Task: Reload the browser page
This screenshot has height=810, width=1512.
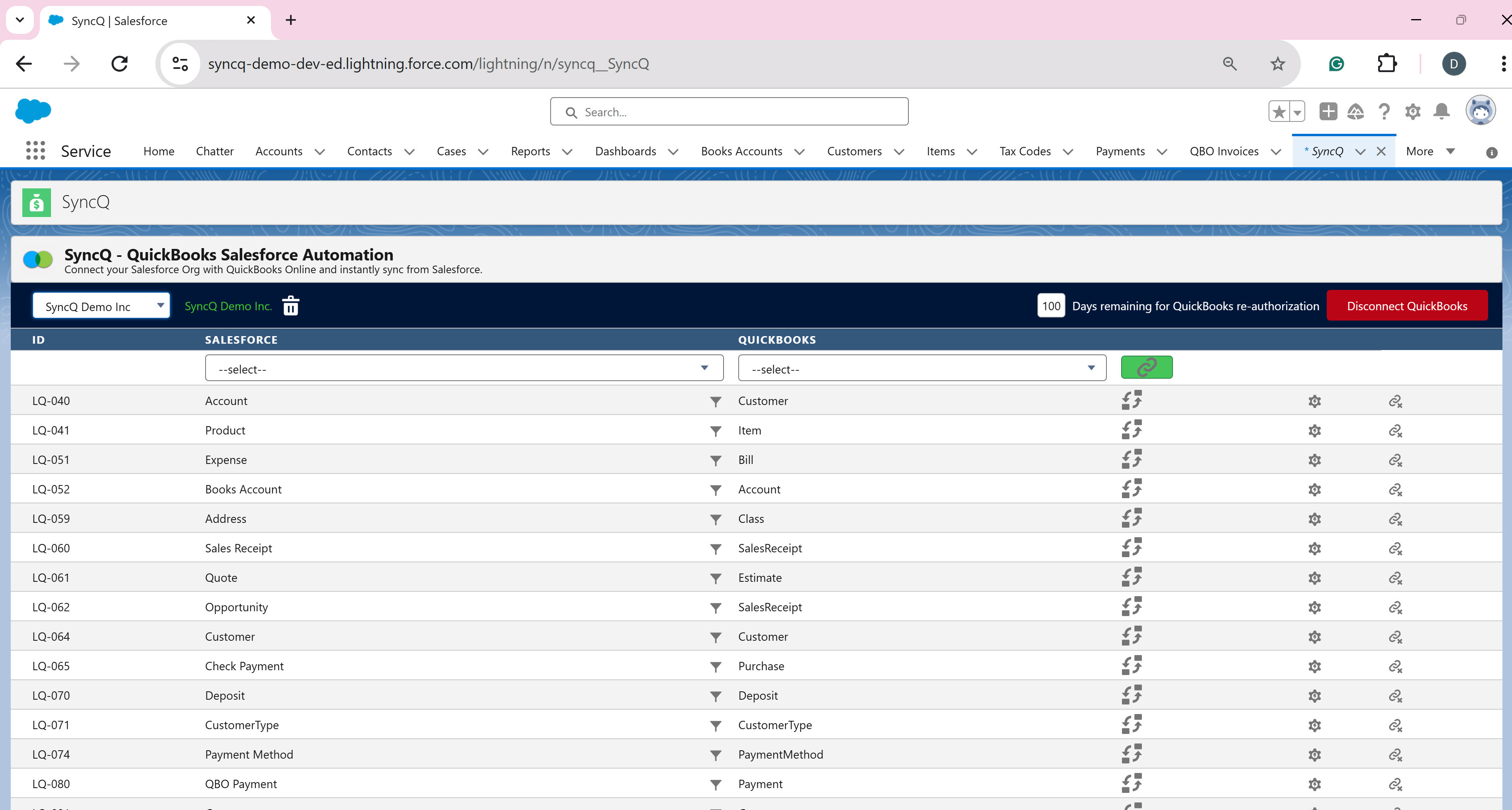Action: [120, 63]
